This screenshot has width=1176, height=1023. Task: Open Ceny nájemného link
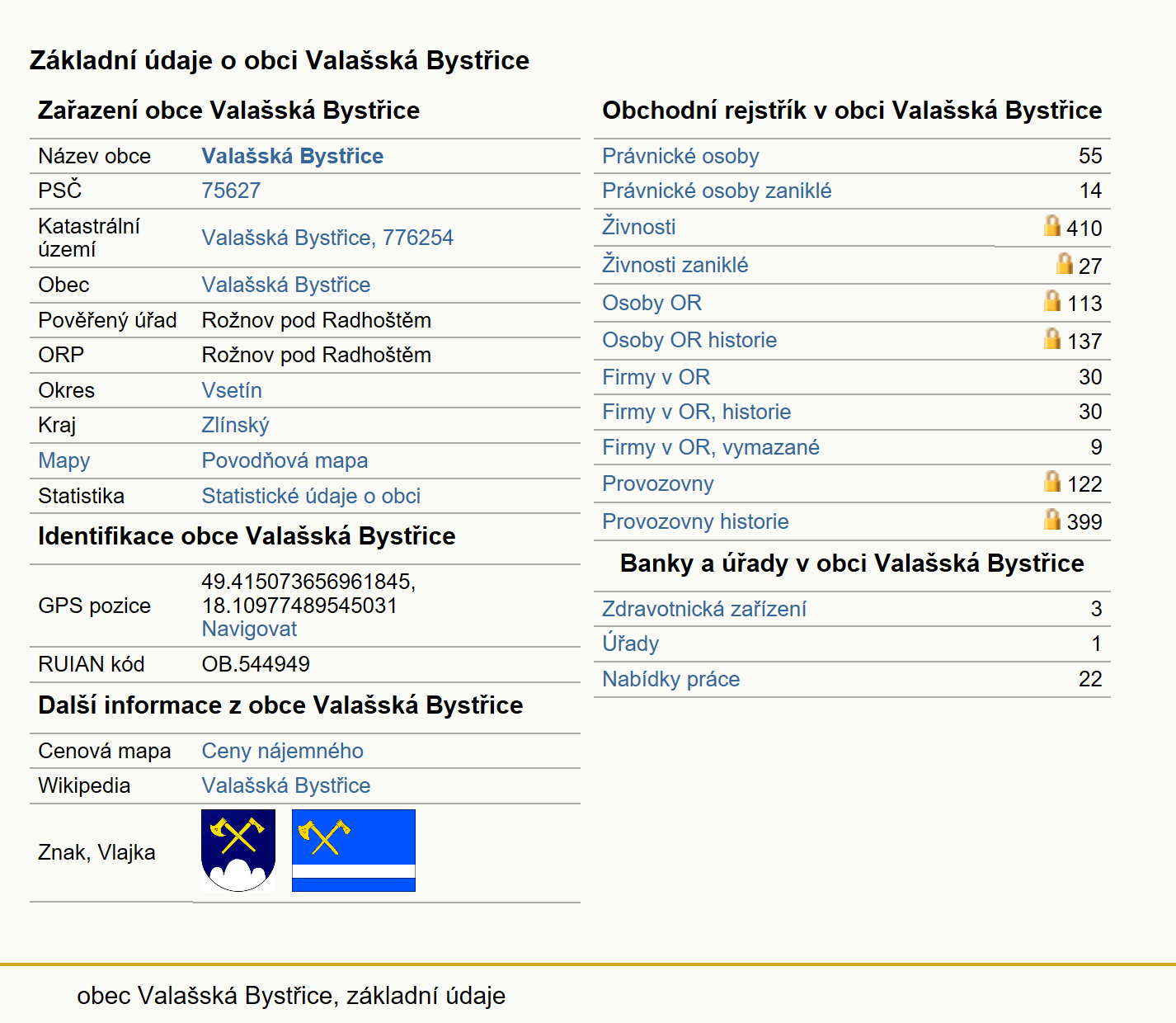click(282, 751)
